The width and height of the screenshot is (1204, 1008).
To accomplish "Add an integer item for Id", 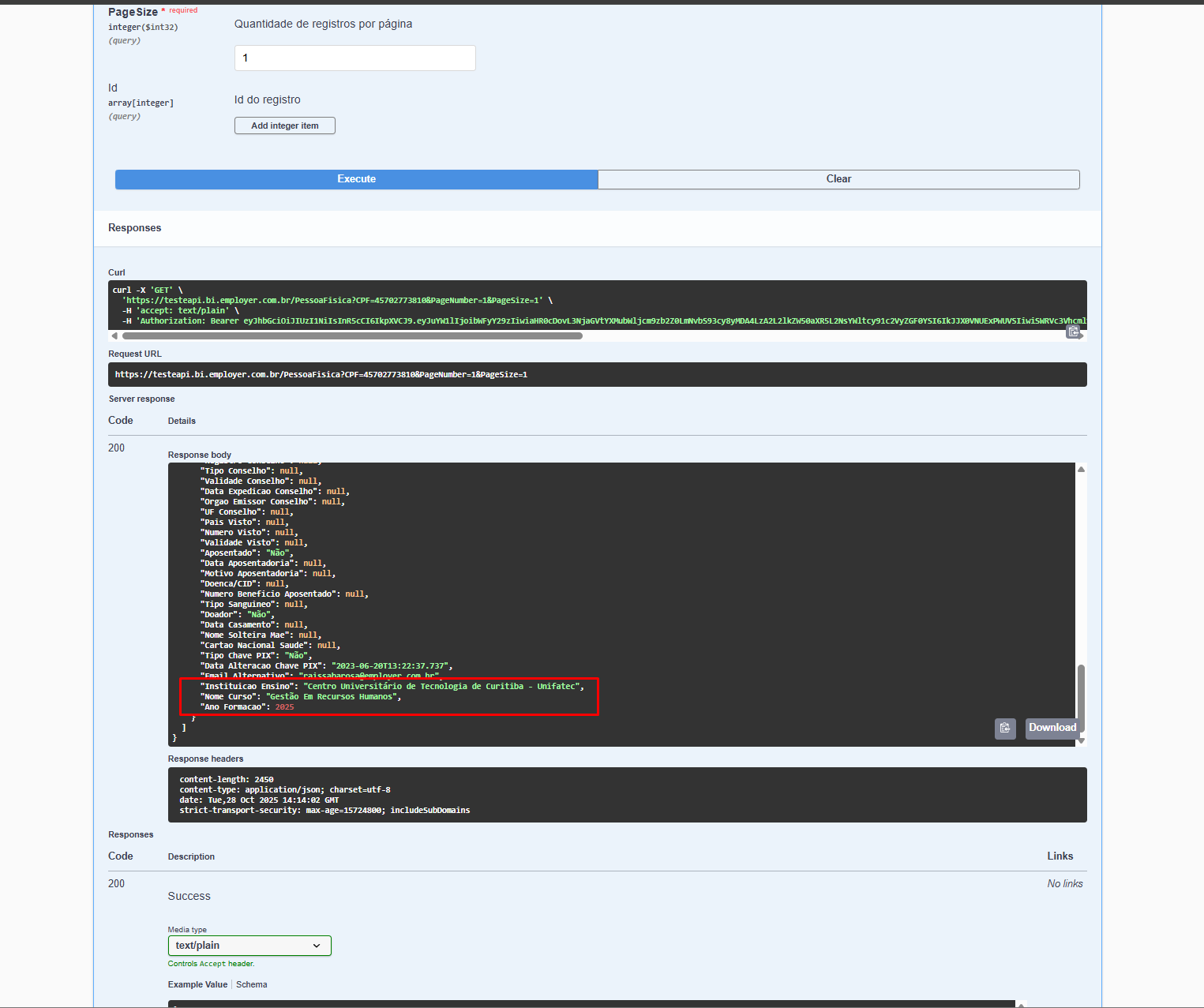I will coord(285,126).
